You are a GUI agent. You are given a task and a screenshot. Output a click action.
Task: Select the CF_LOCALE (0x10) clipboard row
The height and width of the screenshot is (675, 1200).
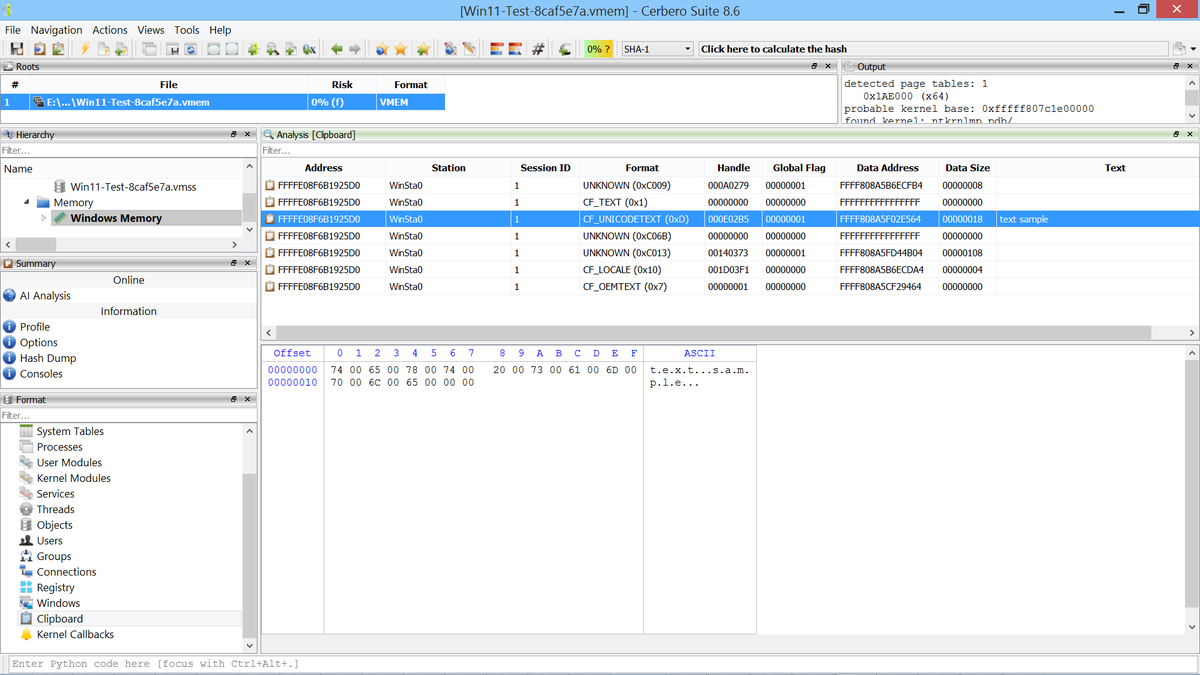729,270
